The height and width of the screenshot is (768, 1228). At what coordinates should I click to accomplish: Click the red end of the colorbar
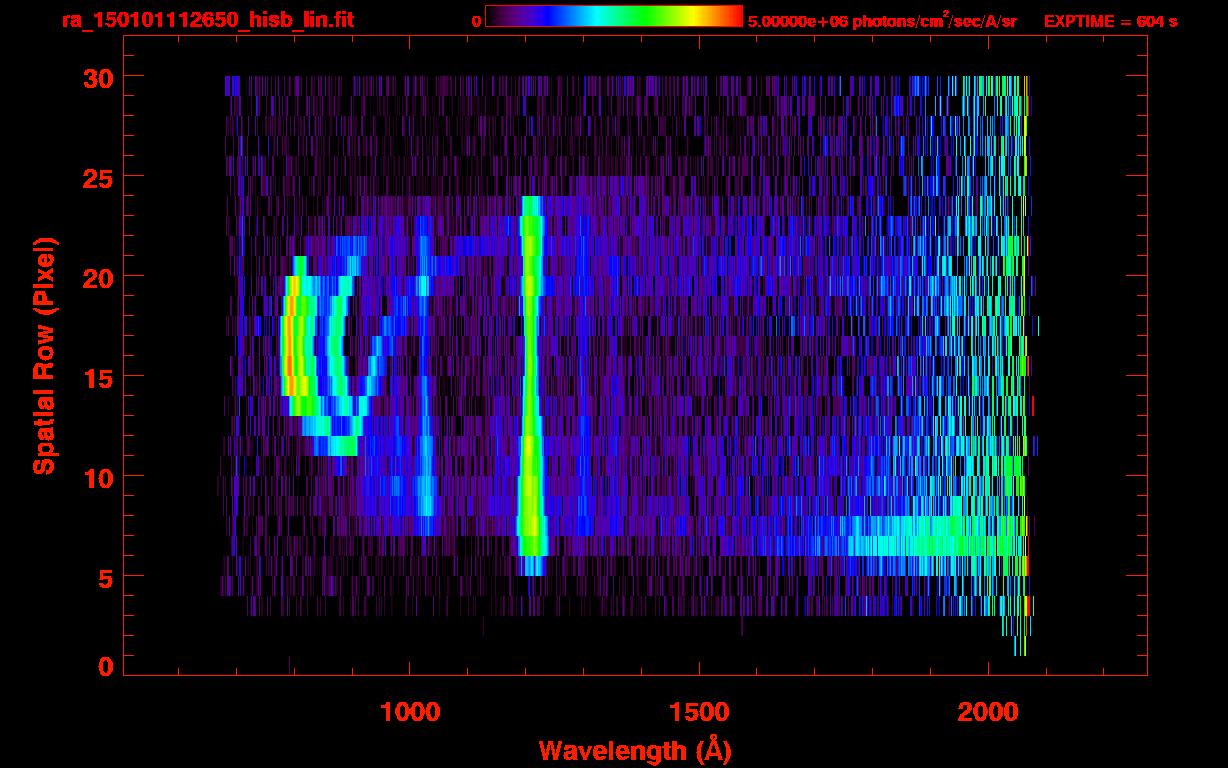(x=732, y=16)
